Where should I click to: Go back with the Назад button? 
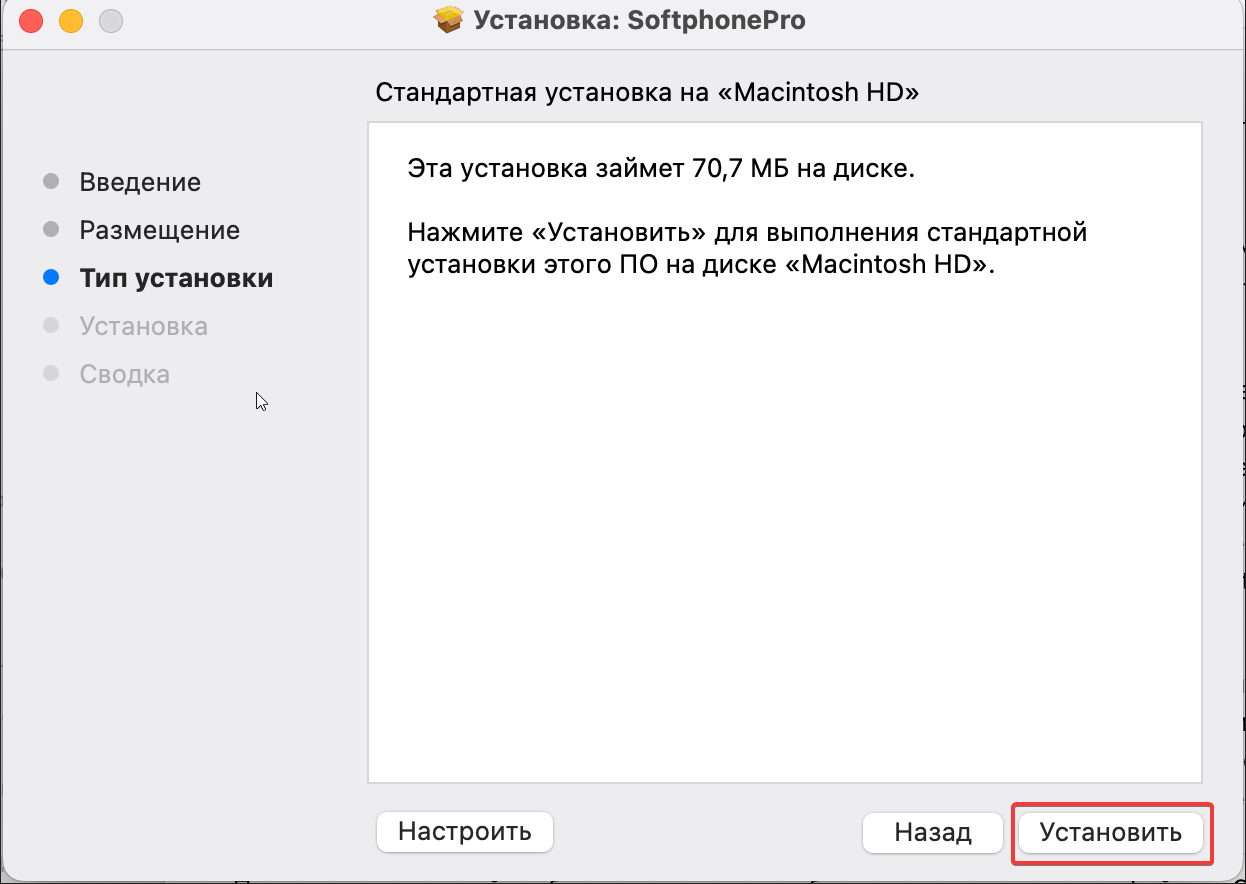click(932, 832)
